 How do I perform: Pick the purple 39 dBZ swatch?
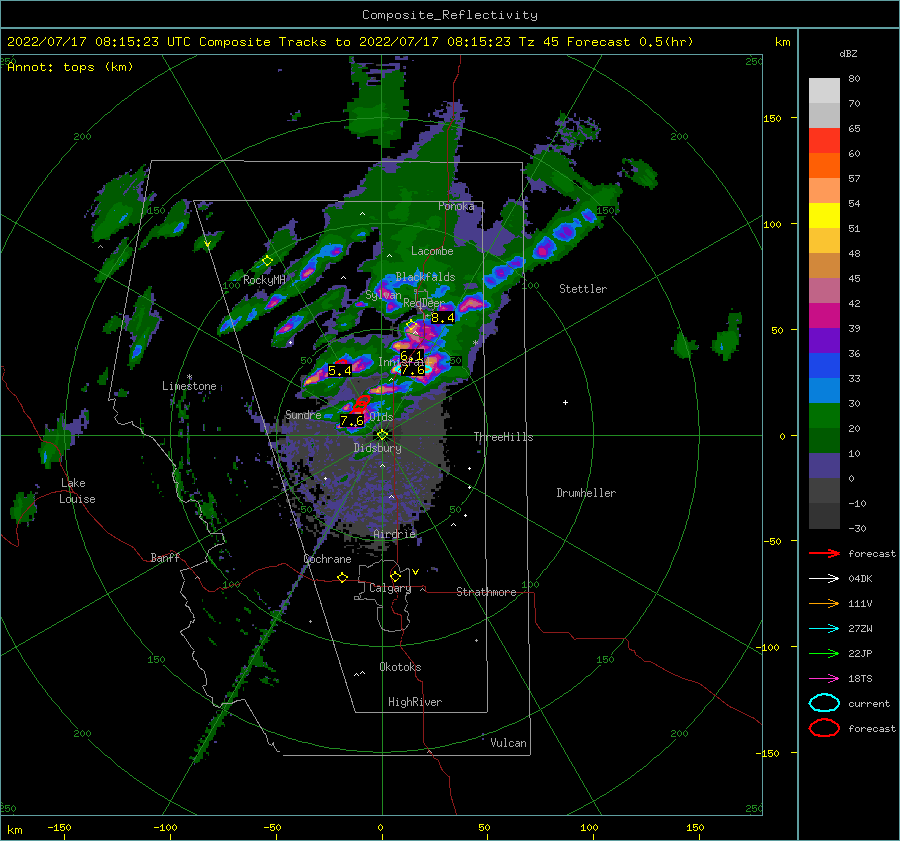pos(824,340)
